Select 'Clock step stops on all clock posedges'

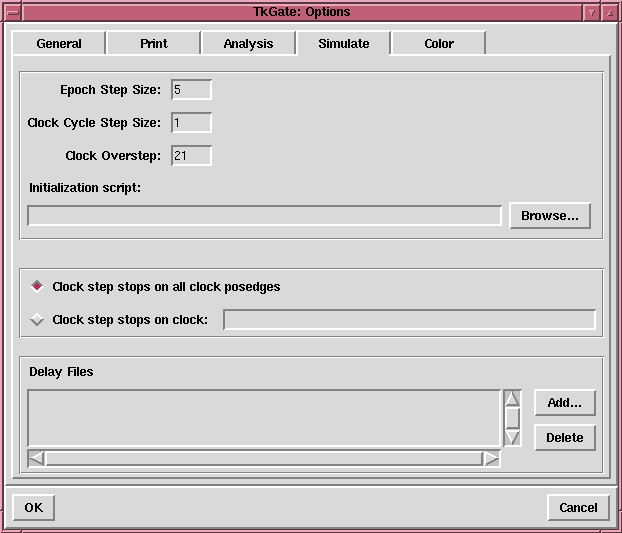coord(38,286)
